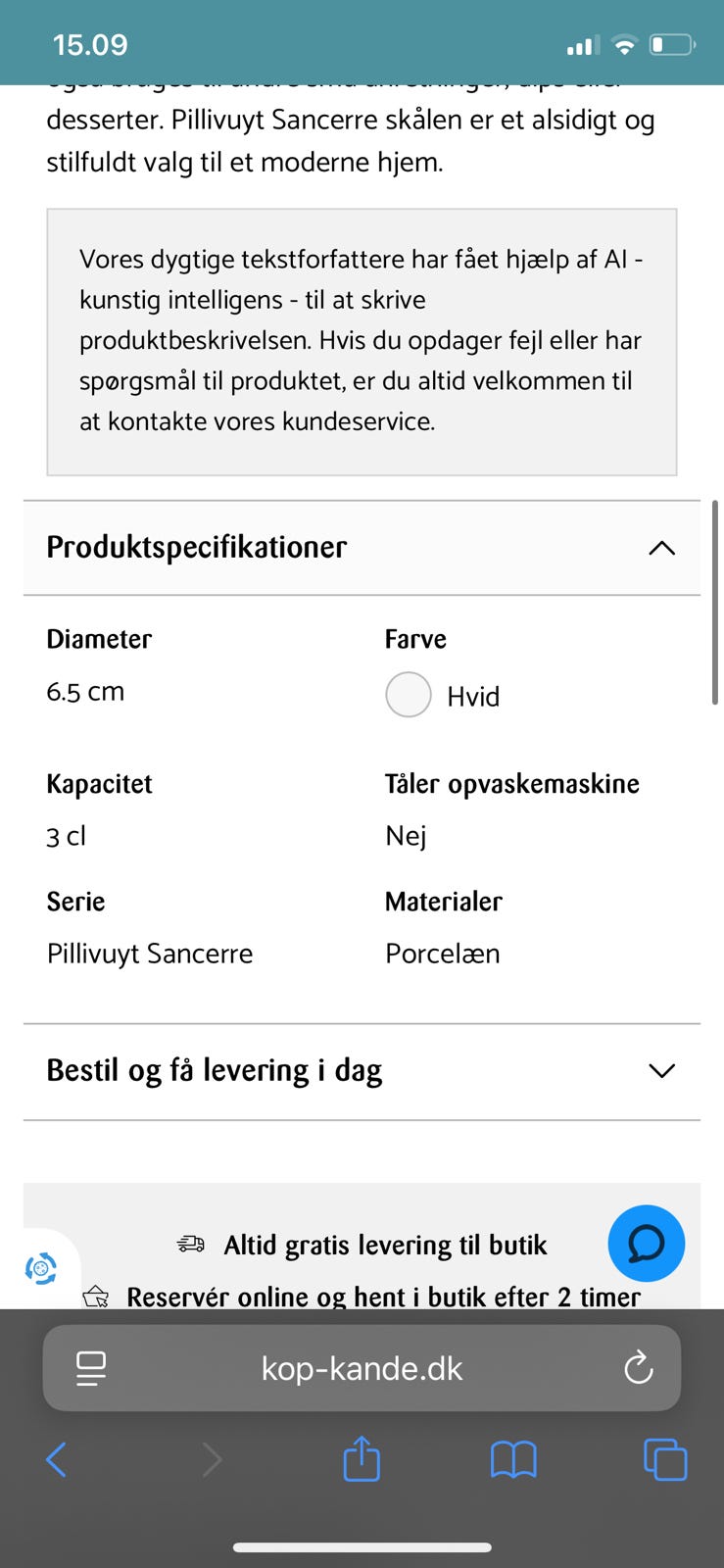Open the blue chat bubble button
The height and width of the screenshot is (1568, 724).
(646, 1243)
